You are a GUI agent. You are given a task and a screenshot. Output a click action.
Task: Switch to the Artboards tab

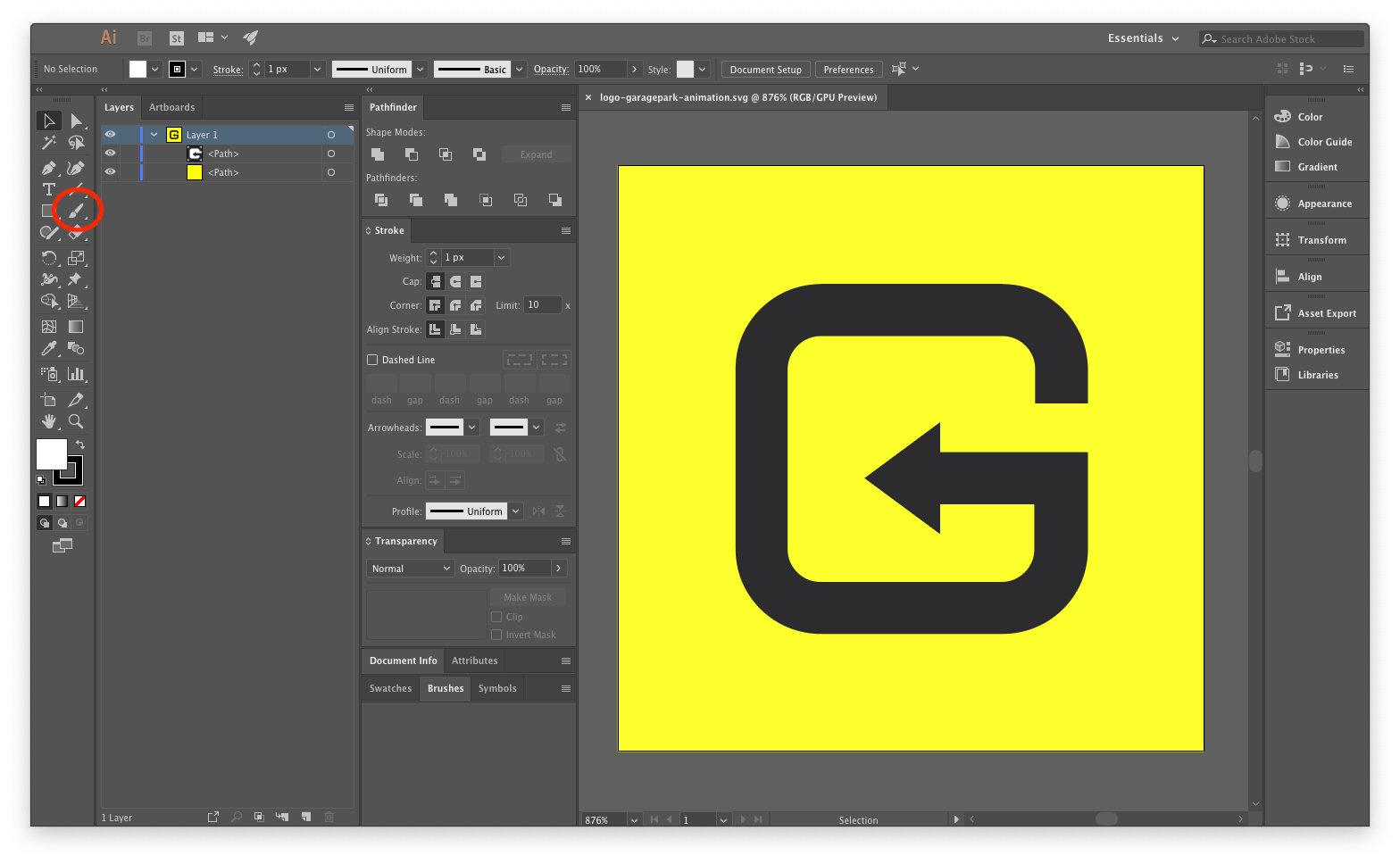click(x=171, y=107)
